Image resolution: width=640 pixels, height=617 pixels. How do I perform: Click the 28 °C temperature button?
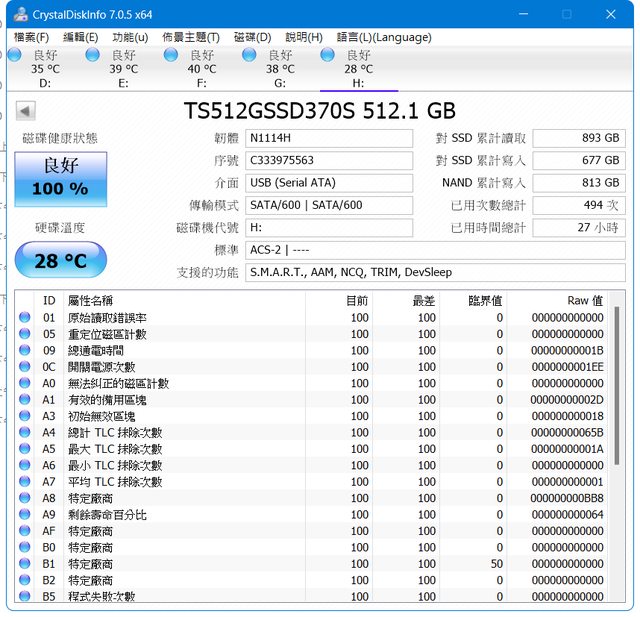[61, 260]
